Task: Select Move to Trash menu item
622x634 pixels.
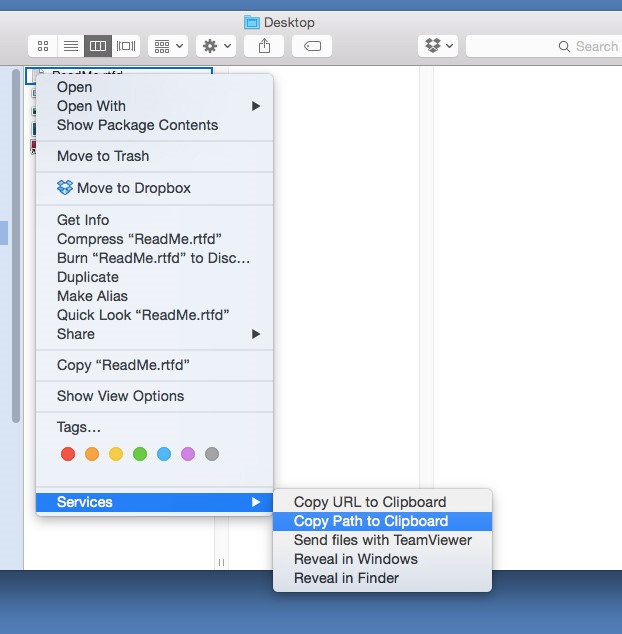Action: click(x=103, y=156)
